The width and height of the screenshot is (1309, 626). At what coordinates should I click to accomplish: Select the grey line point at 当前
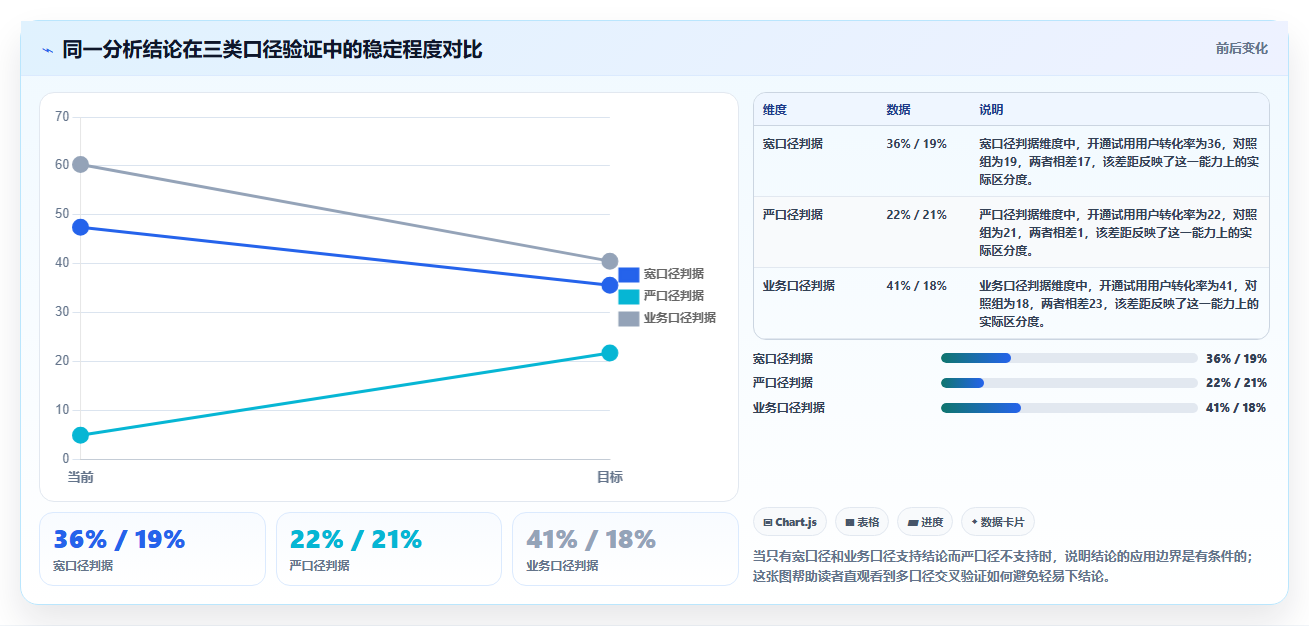tap(81, 164)
